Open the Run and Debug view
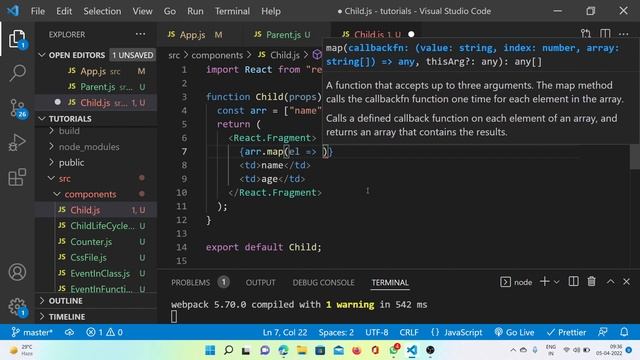640x360 pixels. coord(17,142)
